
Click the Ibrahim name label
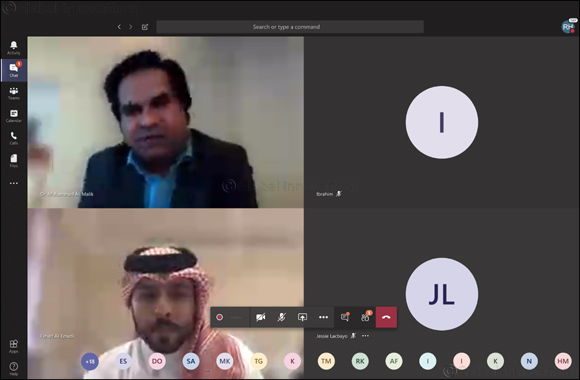[x=324, y=194]
